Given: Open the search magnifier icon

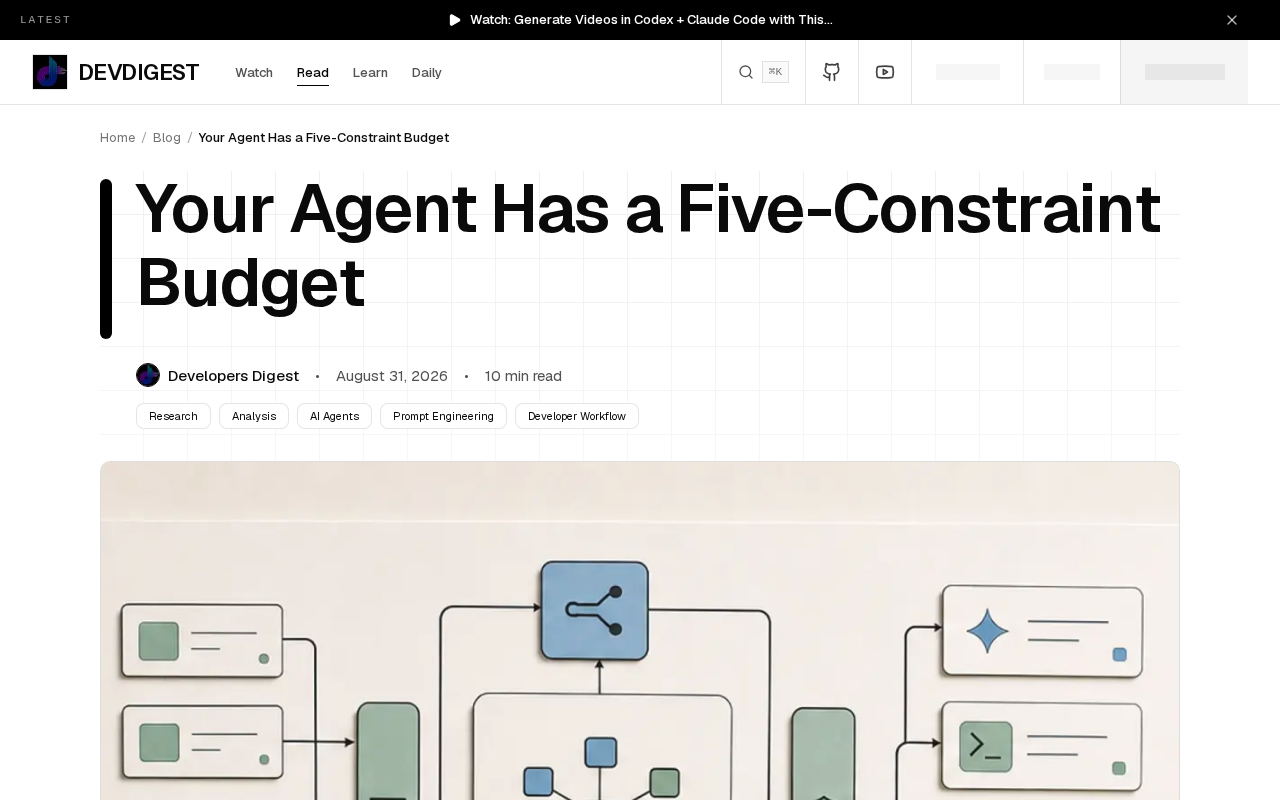Looking at the screenshot, I should (746, 72).
